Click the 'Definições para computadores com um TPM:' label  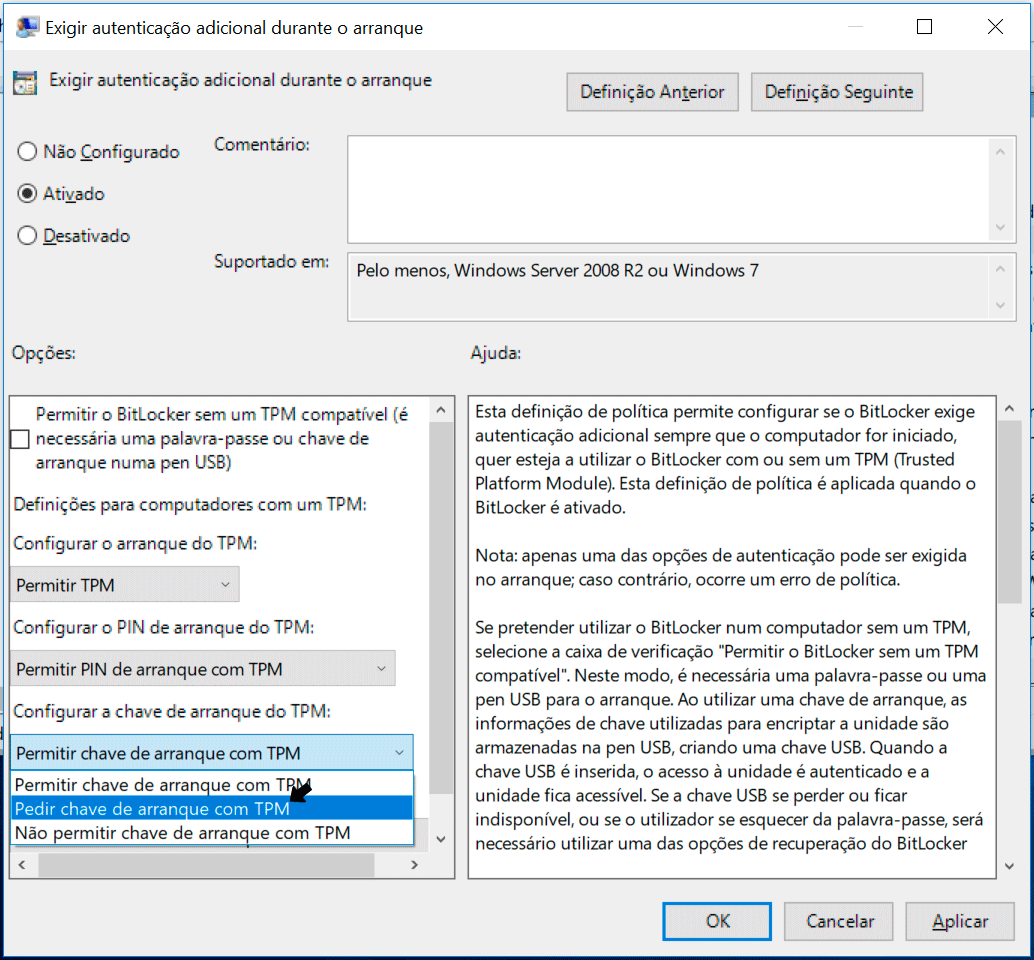coord(190,504)
